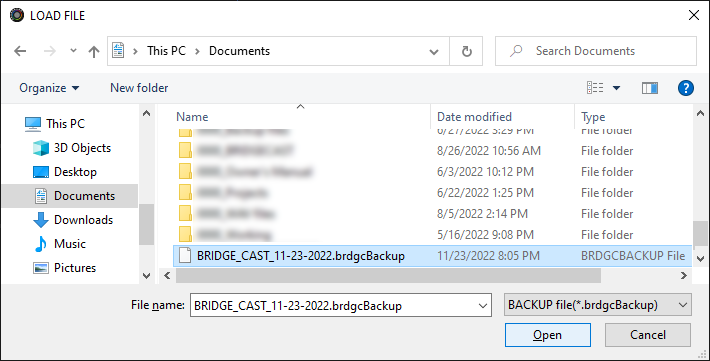This screenshot has width=710, height=361.
Task: Expand the address bar history dropdown
Action: 434,51
